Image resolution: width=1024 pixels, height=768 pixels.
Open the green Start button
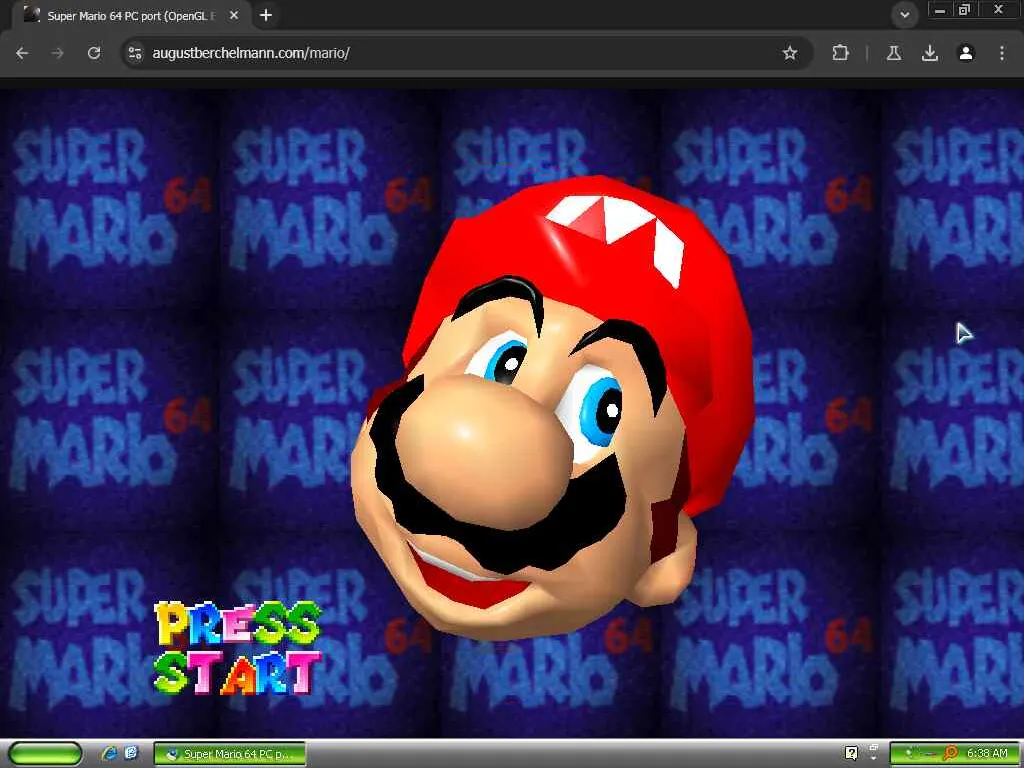44,753
